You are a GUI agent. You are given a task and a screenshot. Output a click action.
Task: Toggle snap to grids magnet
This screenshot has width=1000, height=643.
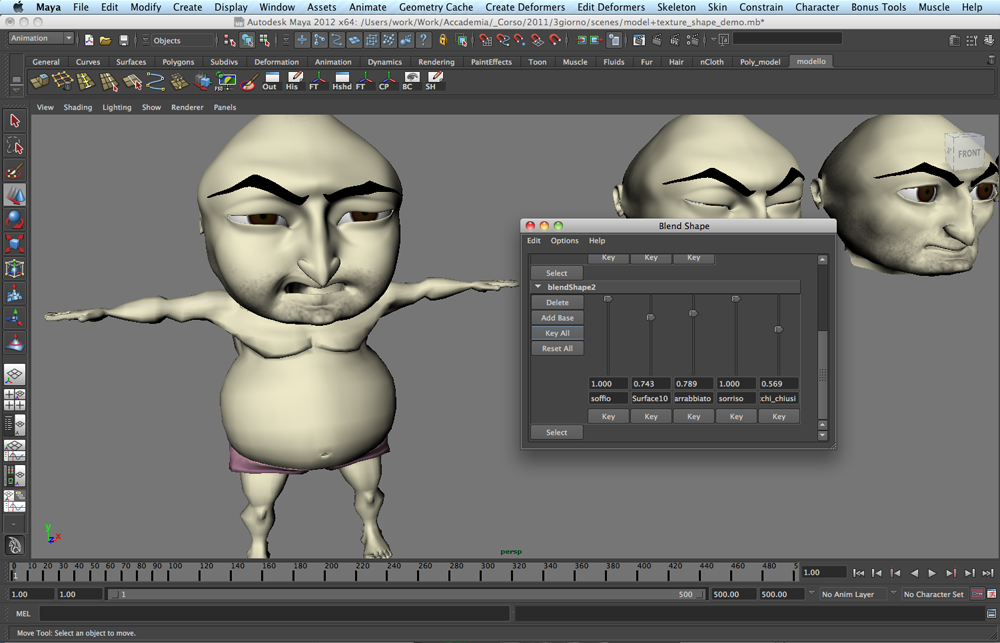[x=300, y=40]
